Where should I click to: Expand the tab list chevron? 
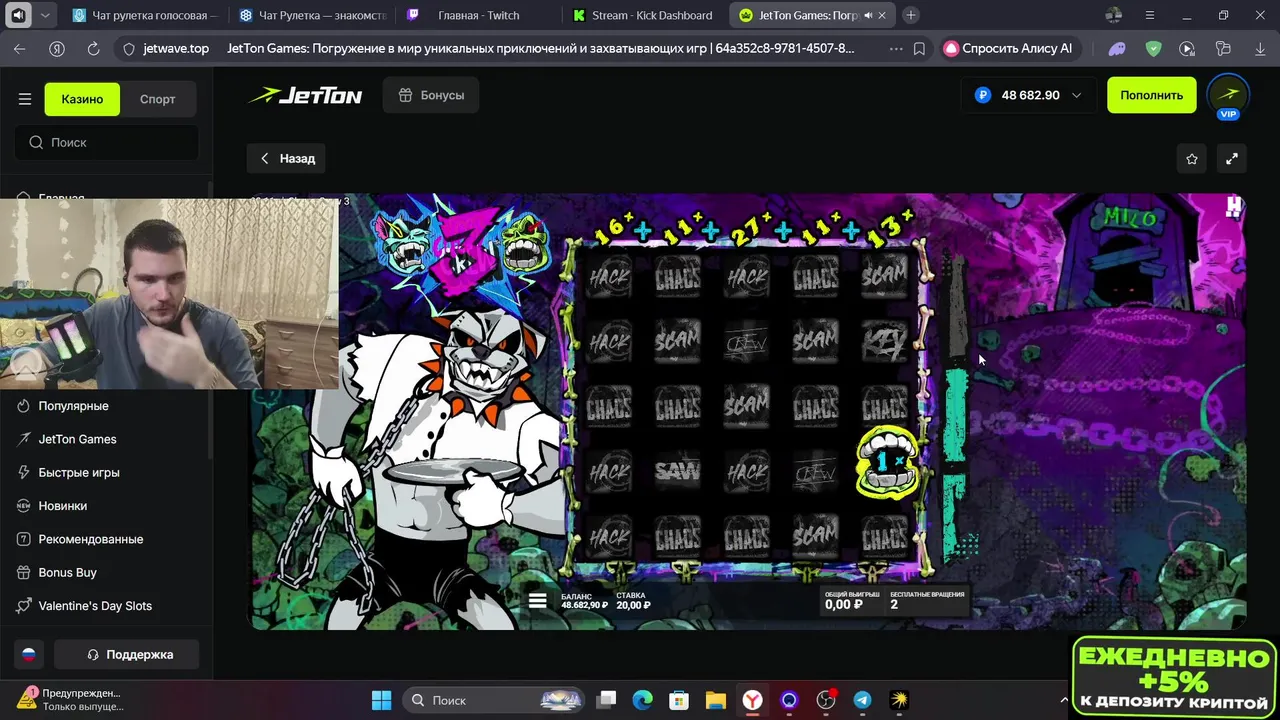[47, 15]
